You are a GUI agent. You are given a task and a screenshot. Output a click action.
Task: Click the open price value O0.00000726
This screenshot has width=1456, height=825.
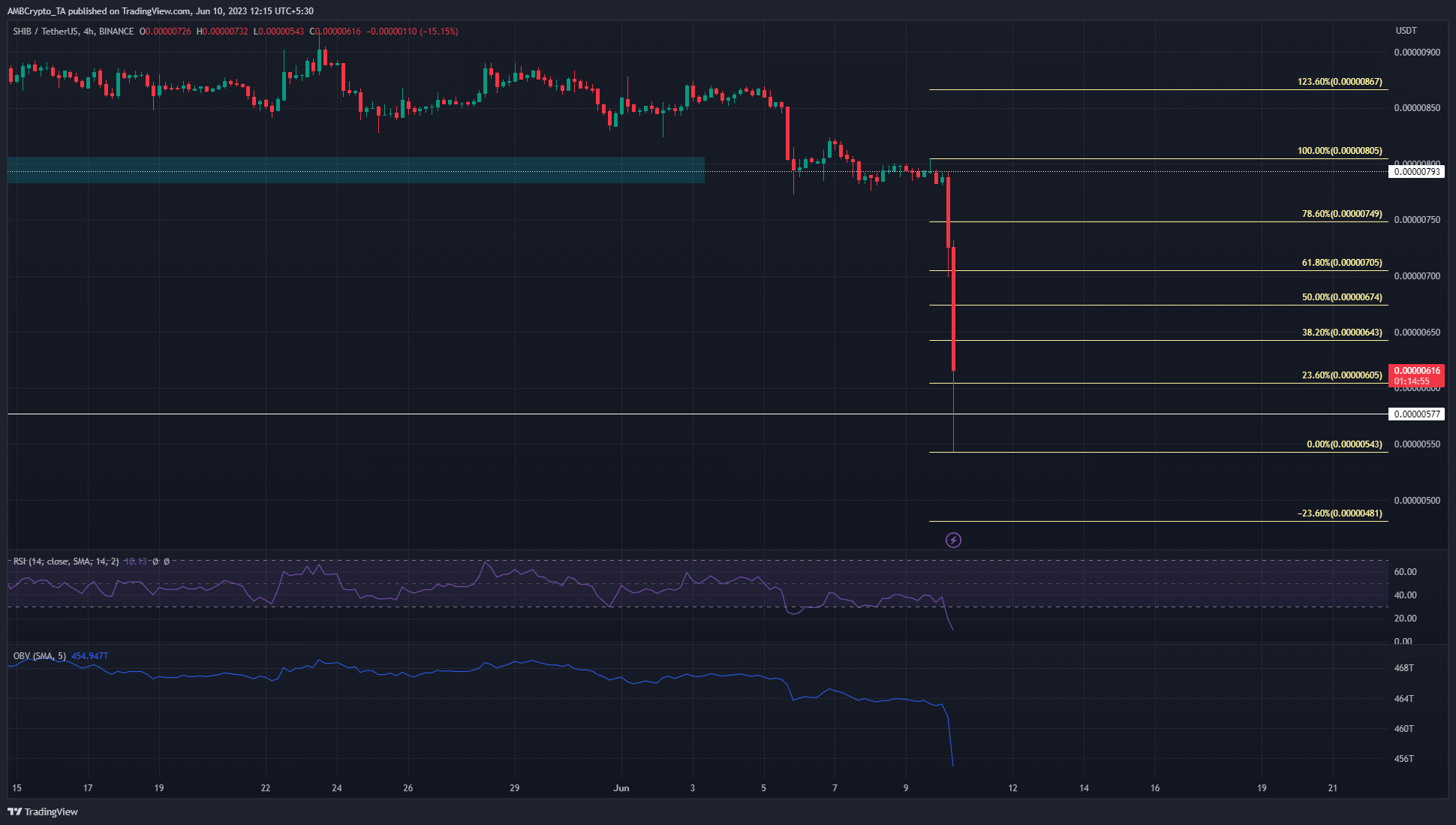tap(165, 32)
